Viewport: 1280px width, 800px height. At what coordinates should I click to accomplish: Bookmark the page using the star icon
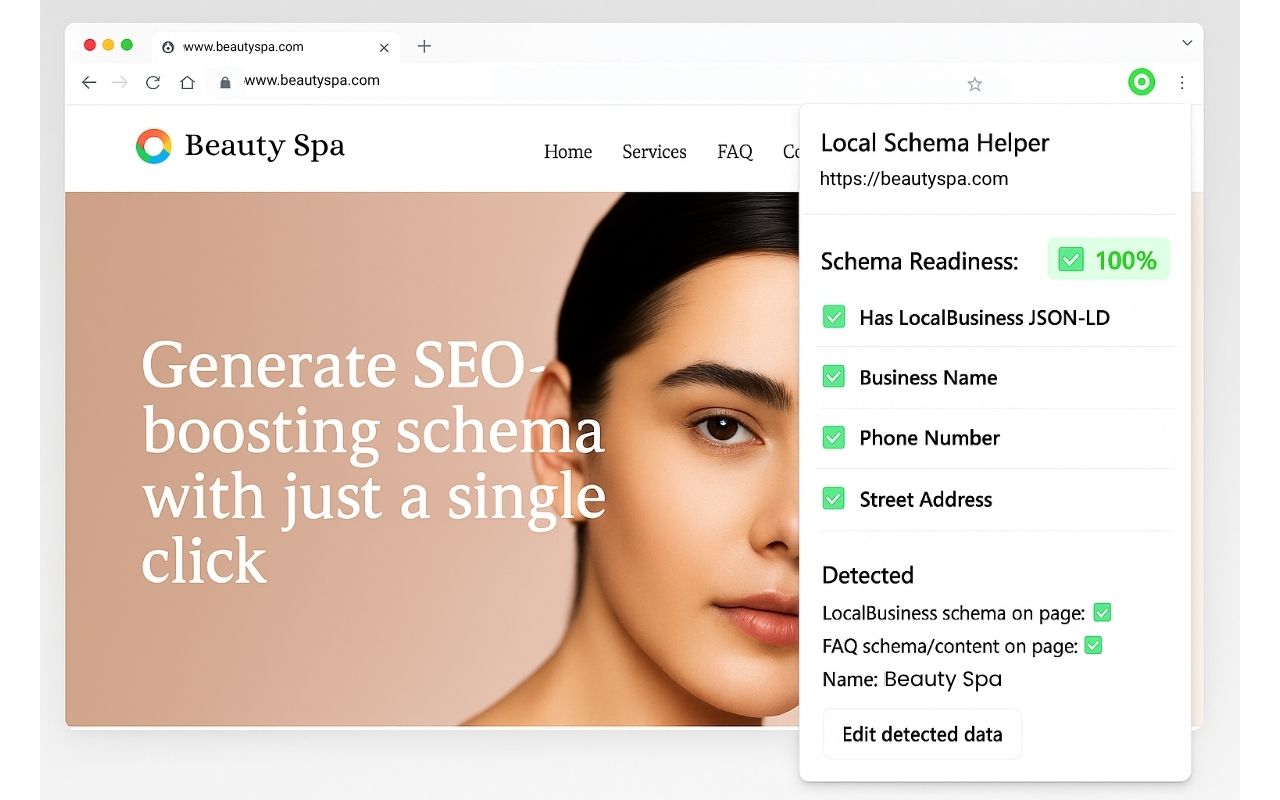(975, 84)
